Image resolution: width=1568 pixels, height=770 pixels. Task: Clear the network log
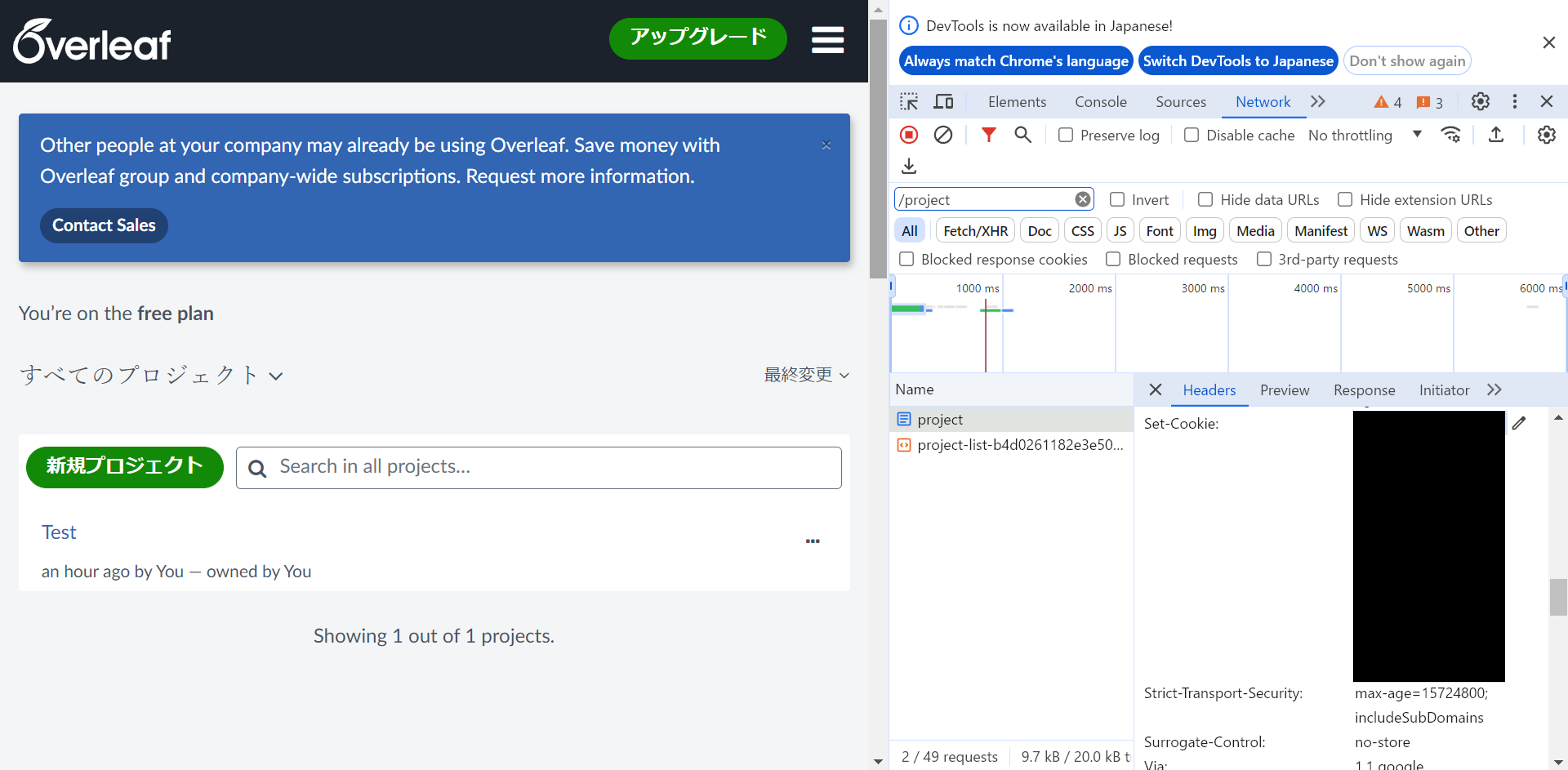(943, 135)
